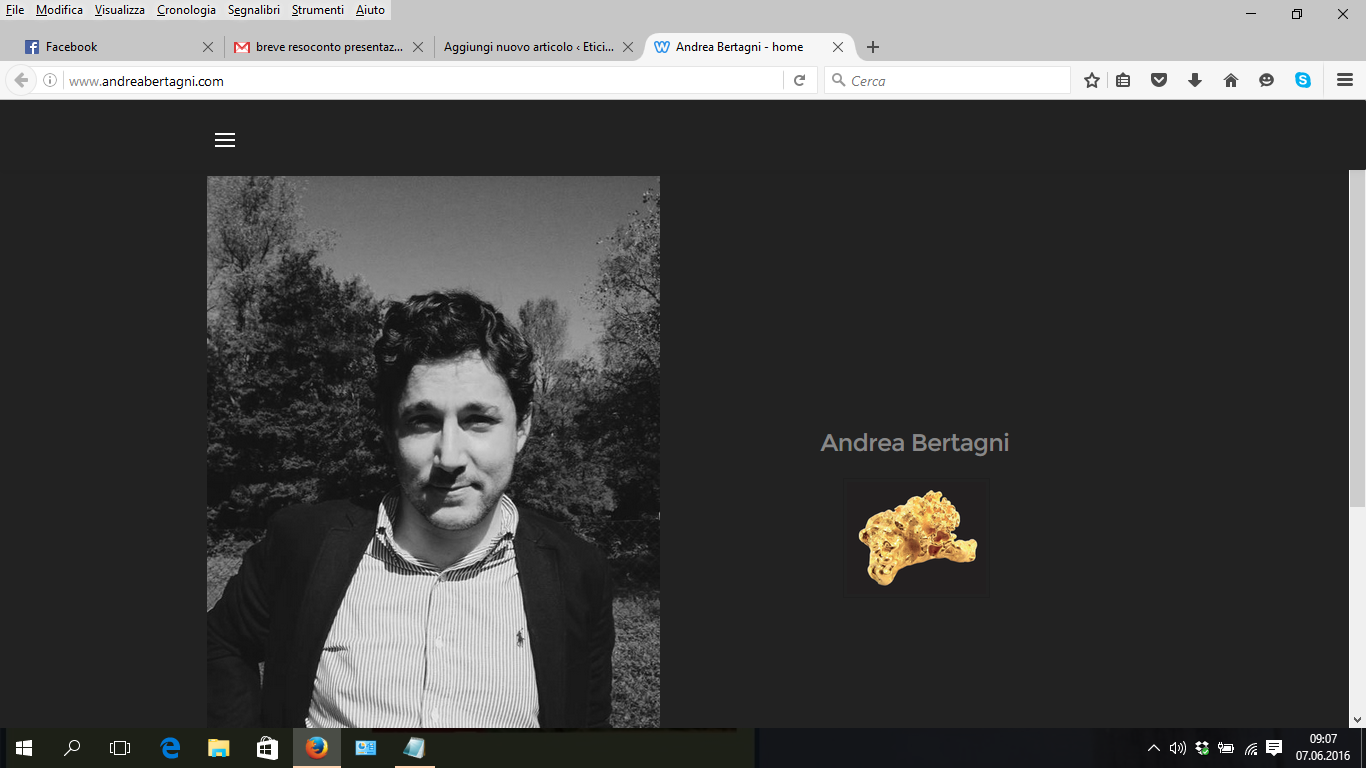This screenshot has height=768, width=1366.
Task: Open the Hello chat smiley icon
Action: coord(1267,81)
